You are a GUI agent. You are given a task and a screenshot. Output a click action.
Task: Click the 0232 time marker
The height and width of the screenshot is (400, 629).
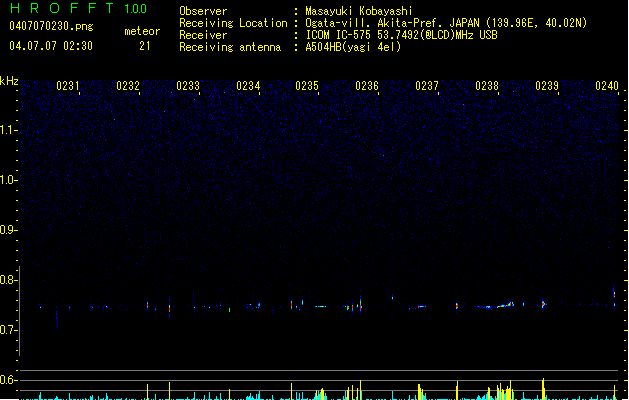[x=128, y=86]
